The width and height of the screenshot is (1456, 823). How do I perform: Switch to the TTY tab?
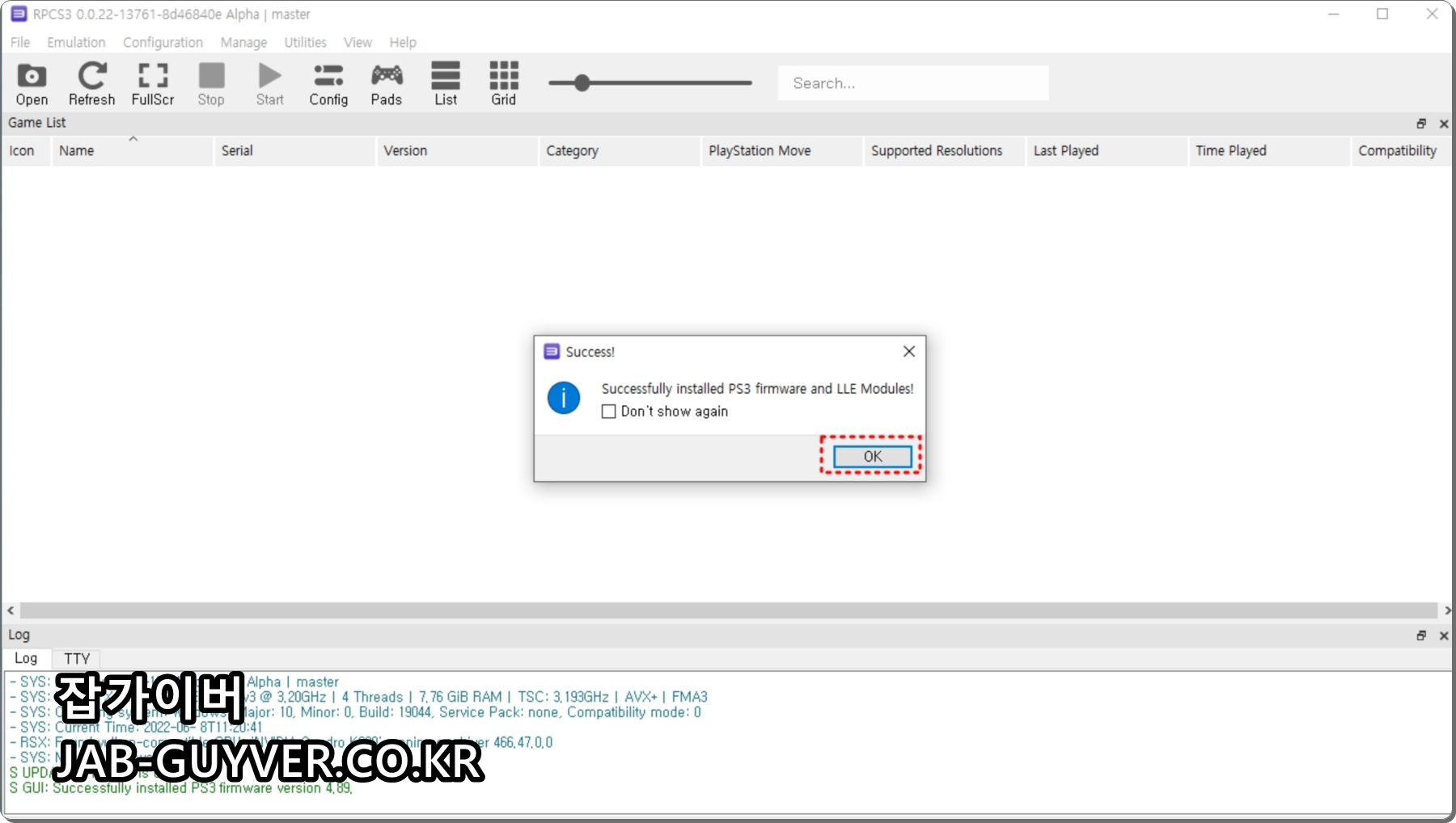(77, 659)
